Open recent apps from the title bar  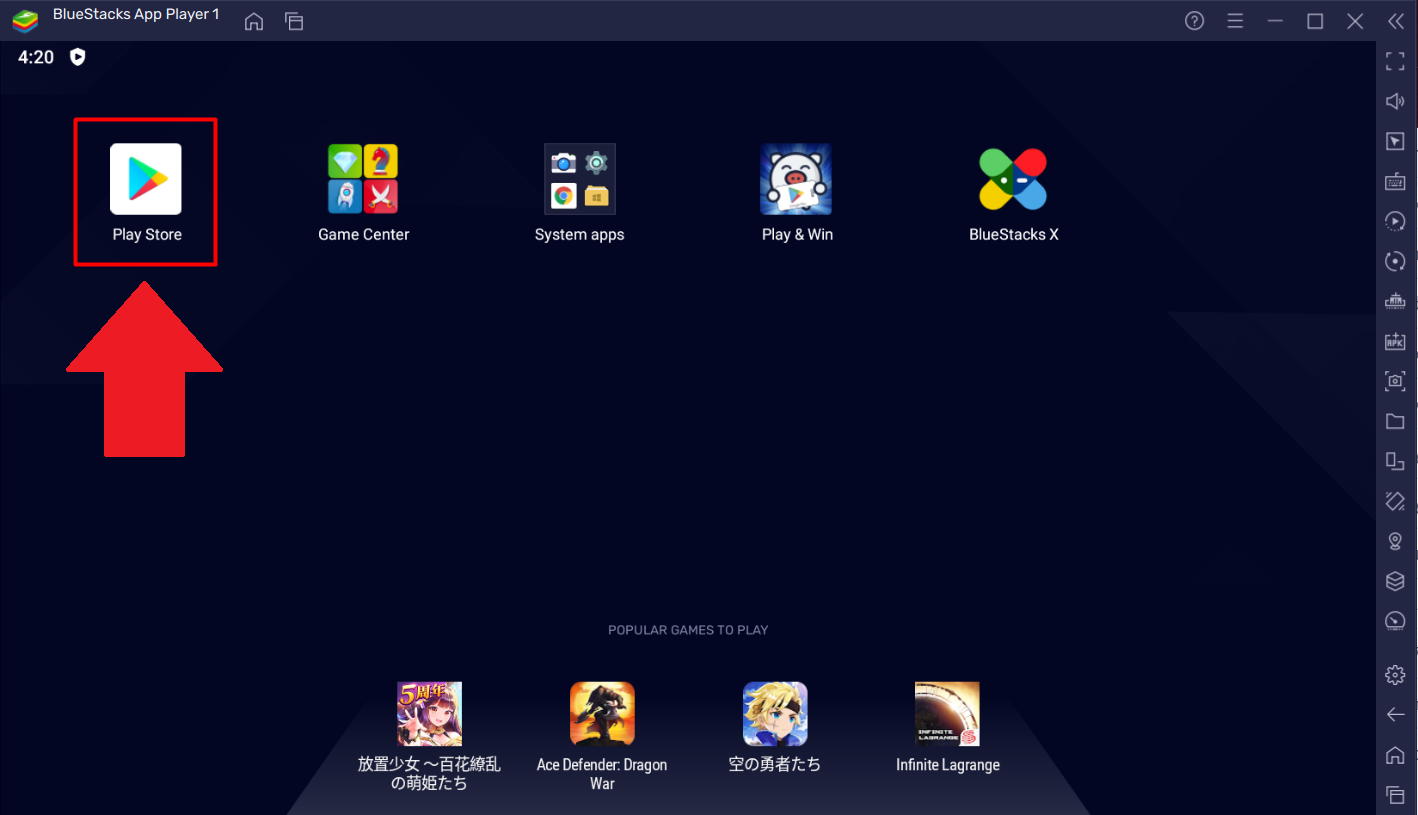coord(294,21)
